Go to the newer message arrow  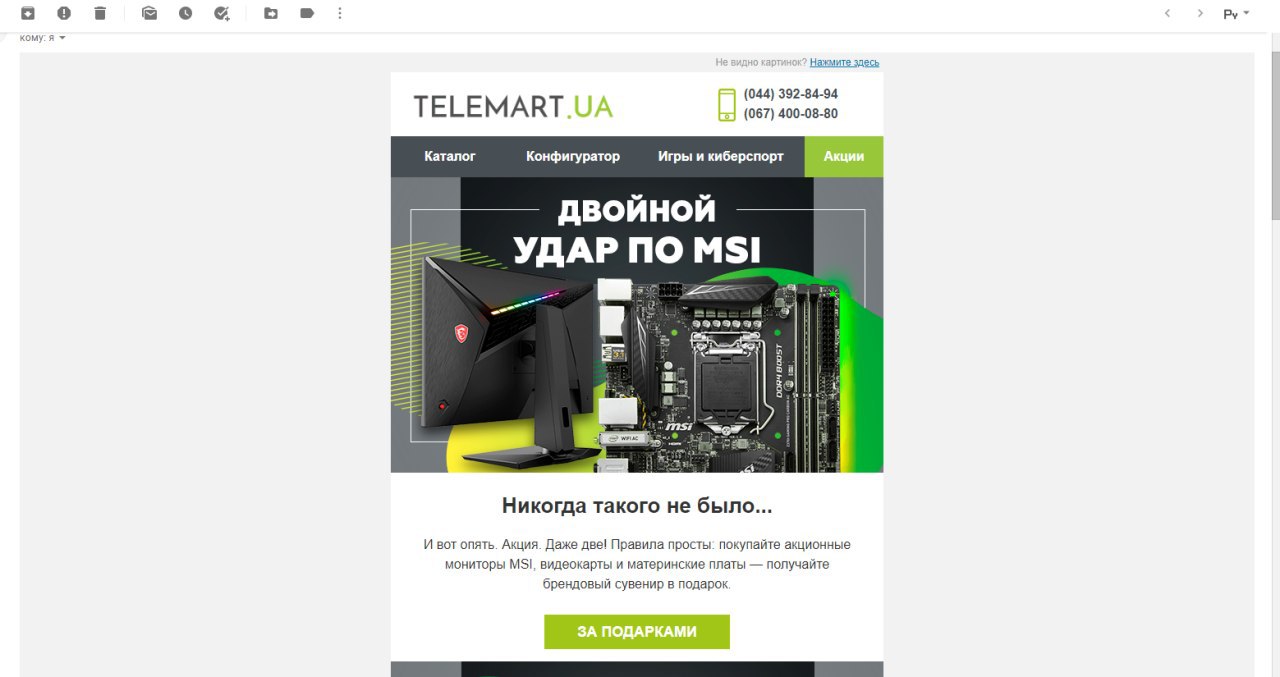(x=1167, y=13)
